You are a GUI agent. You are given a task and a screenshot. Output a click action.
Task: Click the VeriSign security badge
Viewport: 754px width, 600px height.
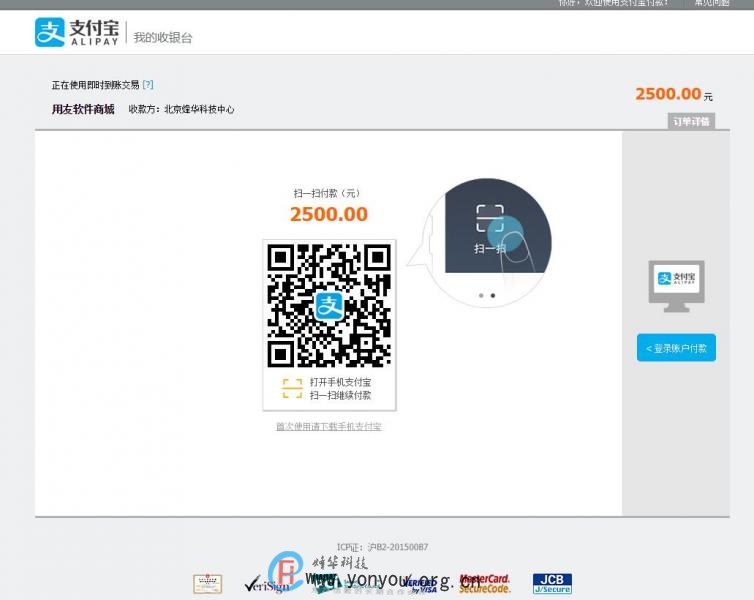tap(268, 585)
